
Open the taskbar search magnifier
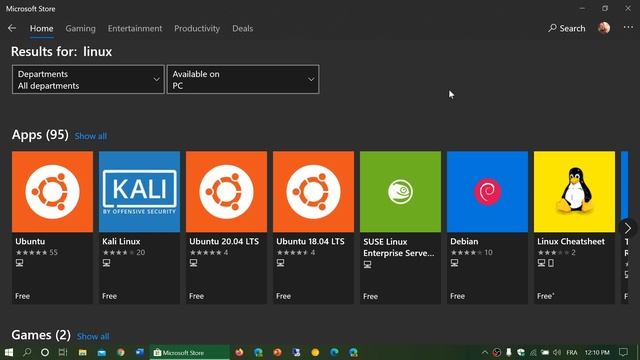click(x=27, y=352)
